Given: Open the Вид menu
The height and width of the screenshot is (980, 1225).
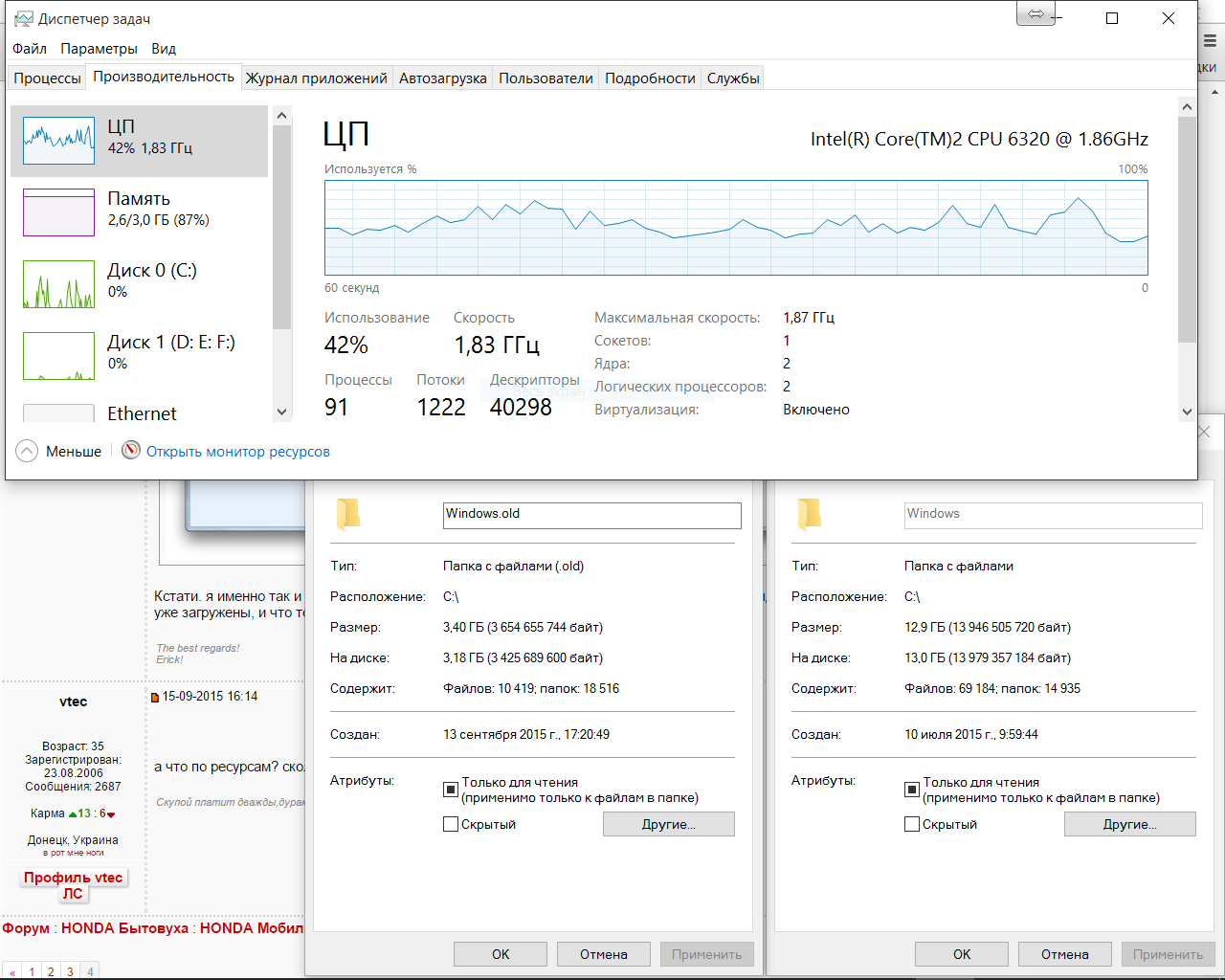Looking at the screenshot, I should coord(164,48).
